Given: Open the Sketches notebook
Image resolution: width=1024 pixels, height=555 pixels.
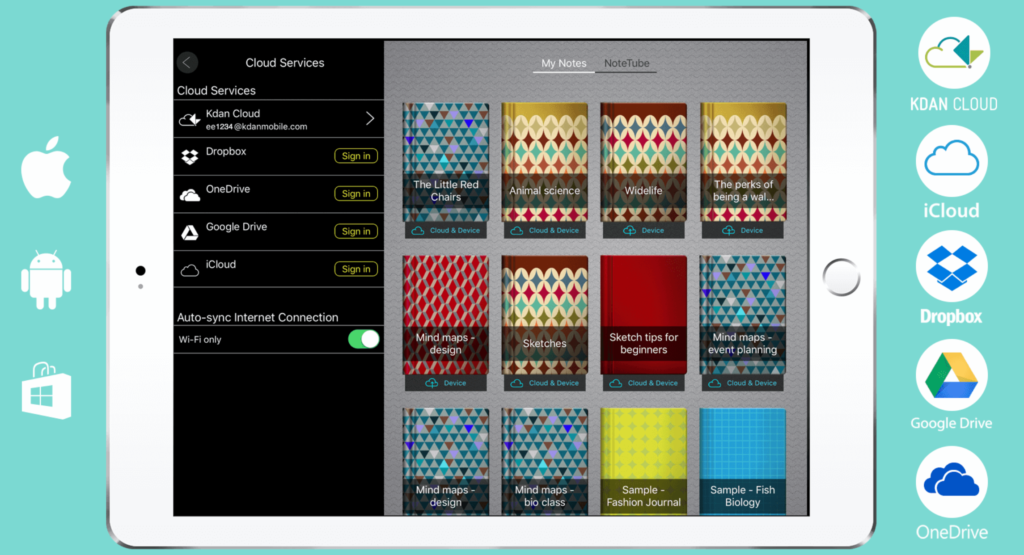Looking at the screenshot, I should pyautogui.click(x=545, y=315).
